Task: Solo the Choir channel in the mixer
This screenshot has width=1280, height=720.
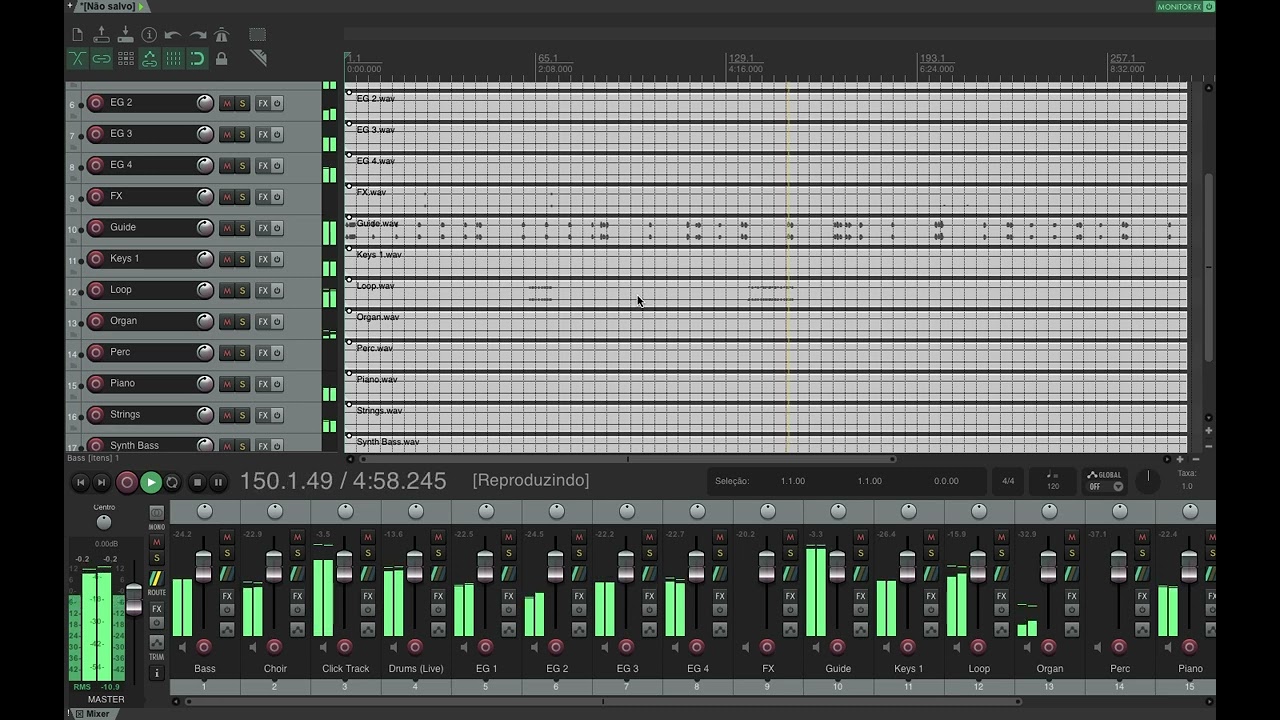Action: [x=297, y=553]
